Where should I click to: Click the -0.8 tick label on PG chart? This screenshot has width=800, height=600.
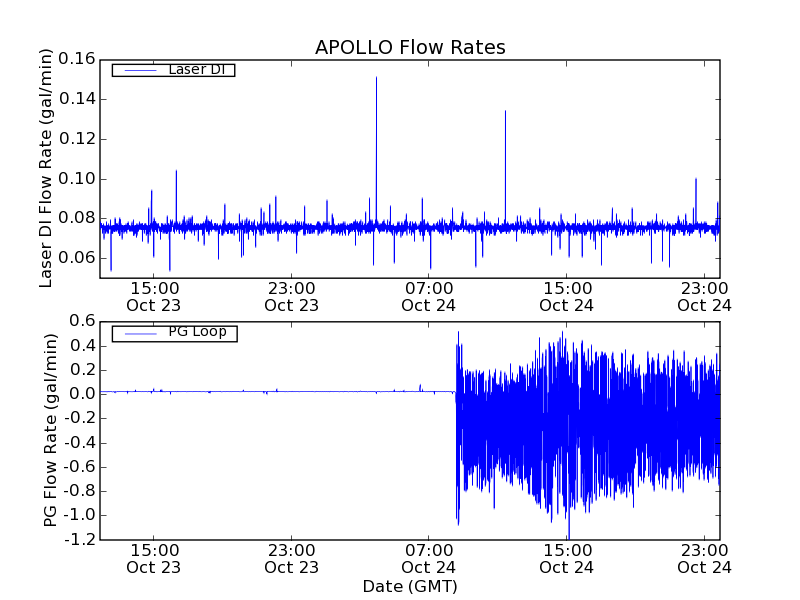[80, 491]
